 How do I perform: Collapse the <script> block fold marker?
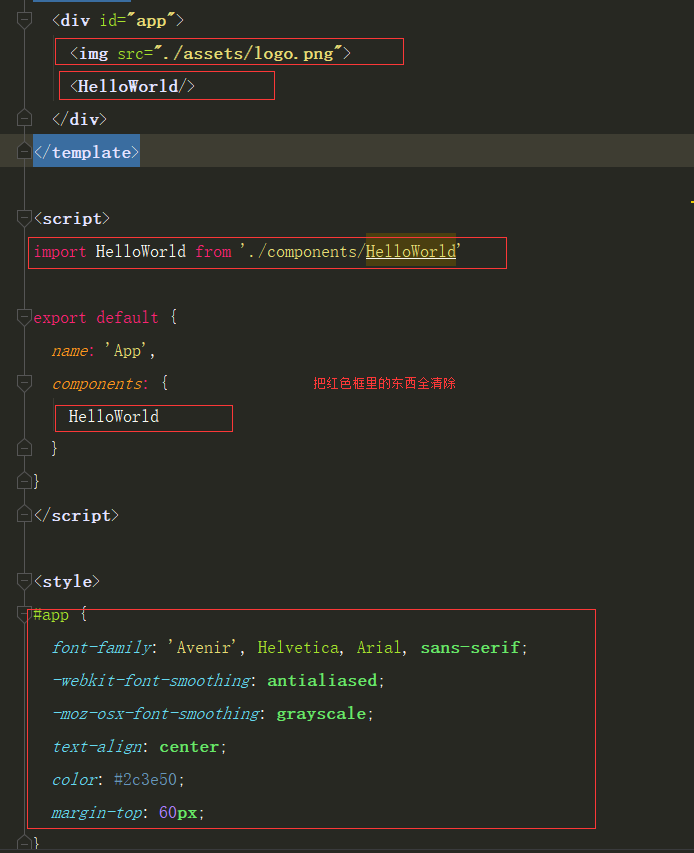click(x=24, y=219)
